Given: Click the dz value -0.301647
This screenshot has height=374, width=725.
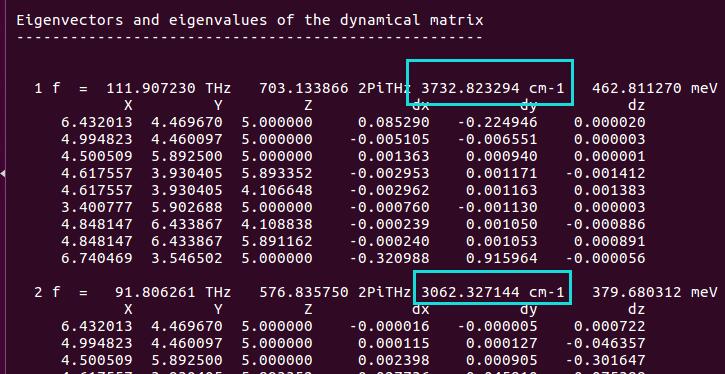Looking at the screenshot, I should [x=605, y=360].
